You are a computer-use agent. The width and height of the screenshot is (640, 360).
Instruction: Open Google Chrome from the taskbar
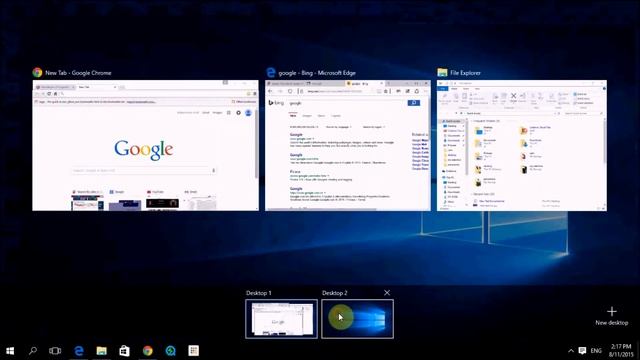coord(148,351)
